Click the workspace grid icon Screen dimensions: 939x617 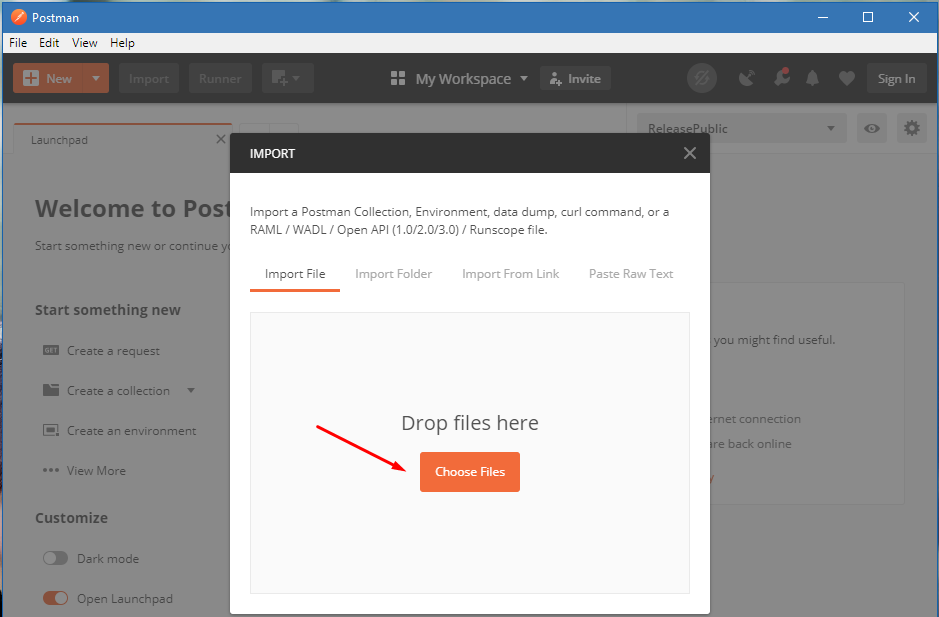(398, 78)
